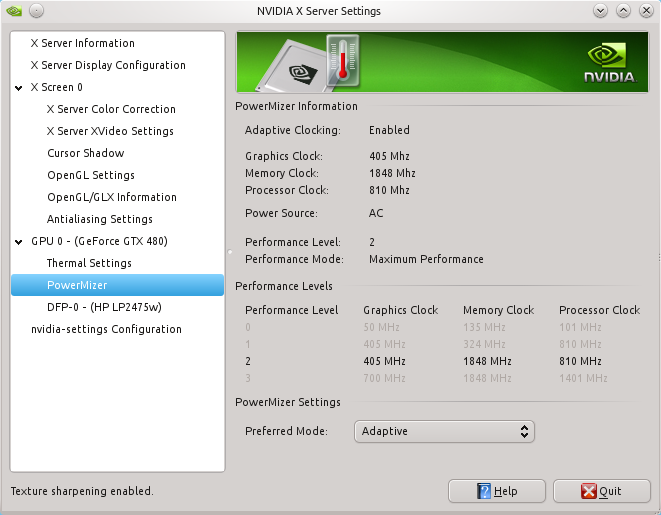This screenshot has height=515, width=661.
Task: Click the Maximum Performance mode value
Action: [x=426, y=259]
